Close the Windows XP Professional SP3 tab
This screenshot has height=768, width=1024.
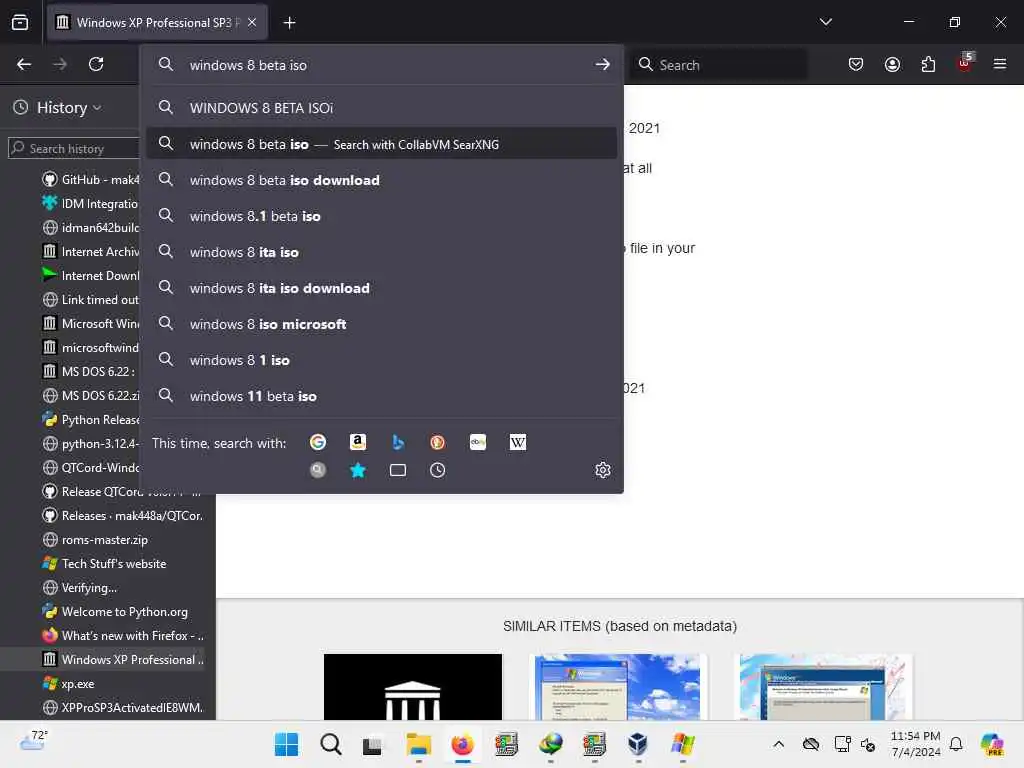pos(252,22)
